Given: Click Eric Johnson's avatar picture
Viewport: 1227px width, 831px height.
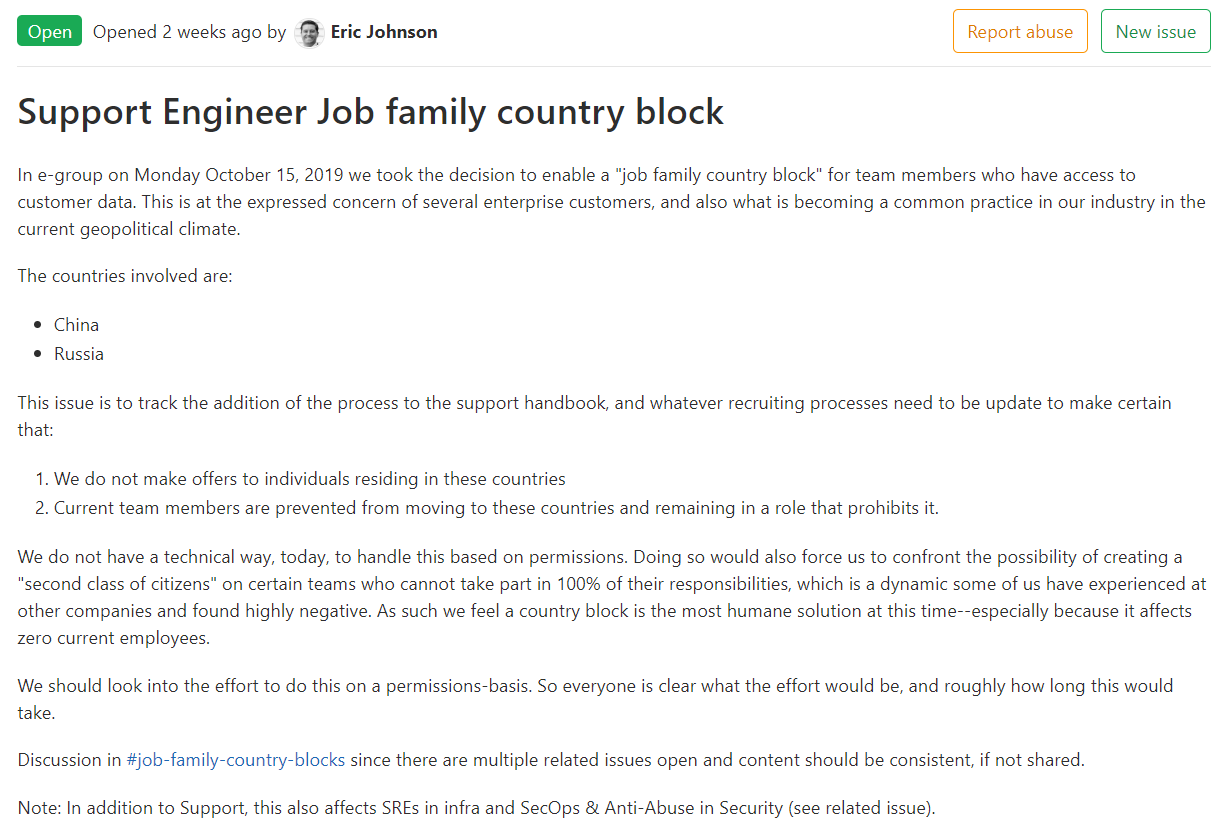Looking at the screenshot, I should [309, 32].
